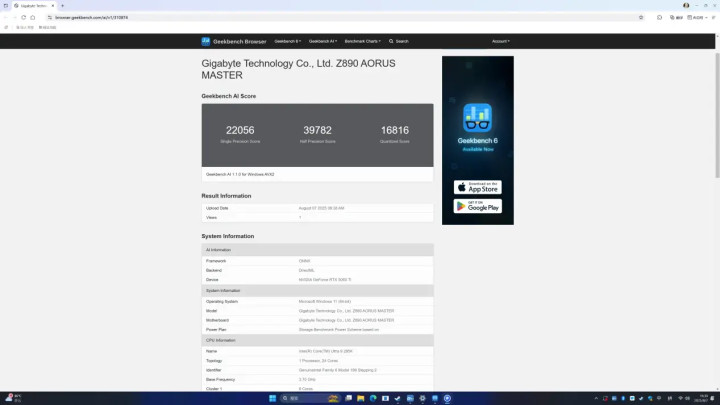Screen dimensions: 720x405
Task: Click the browser forward arrow
Action: pyautogui.click(x=14, y=17)
